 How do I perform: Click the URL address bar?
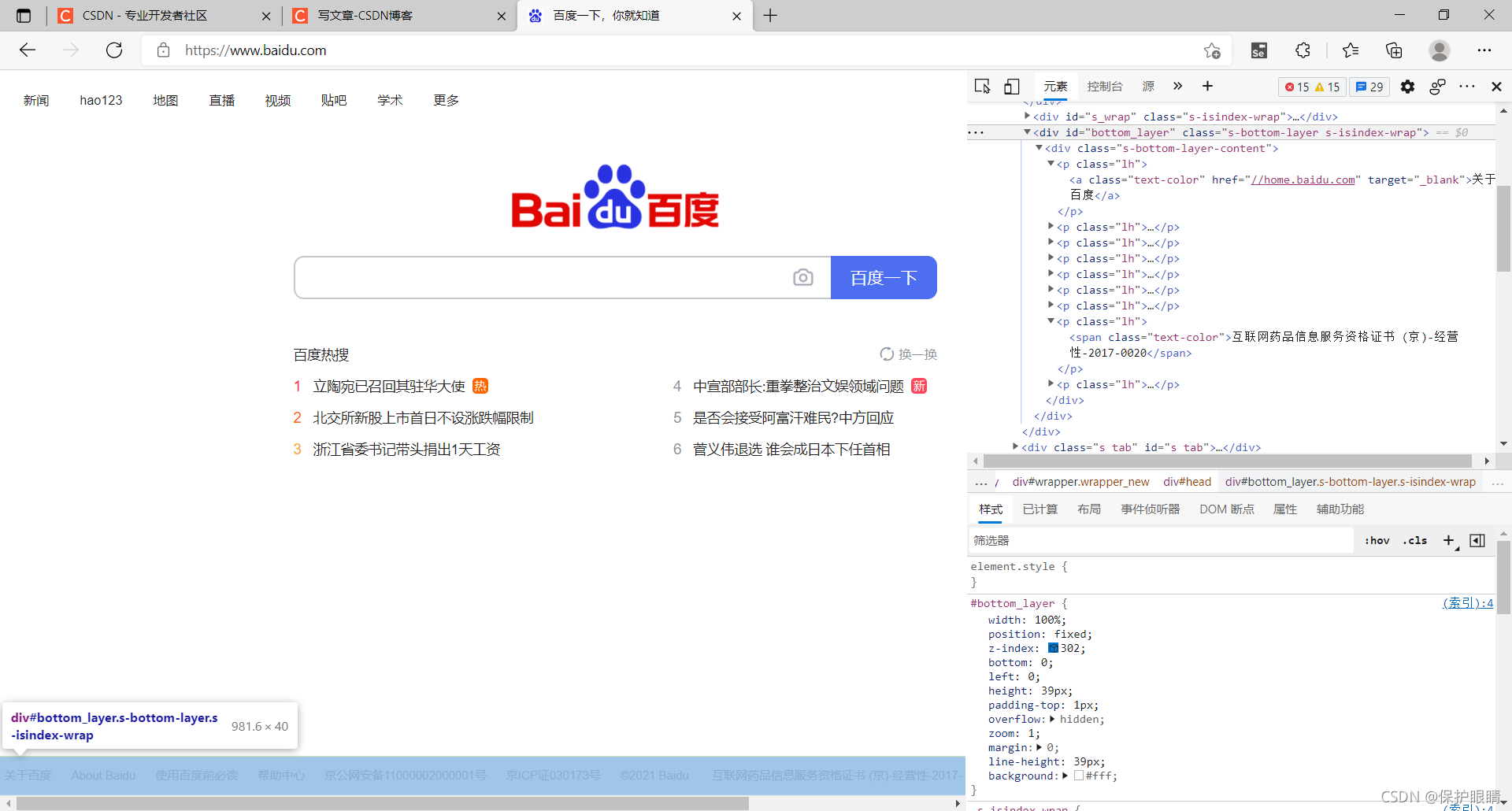point(685,50)
